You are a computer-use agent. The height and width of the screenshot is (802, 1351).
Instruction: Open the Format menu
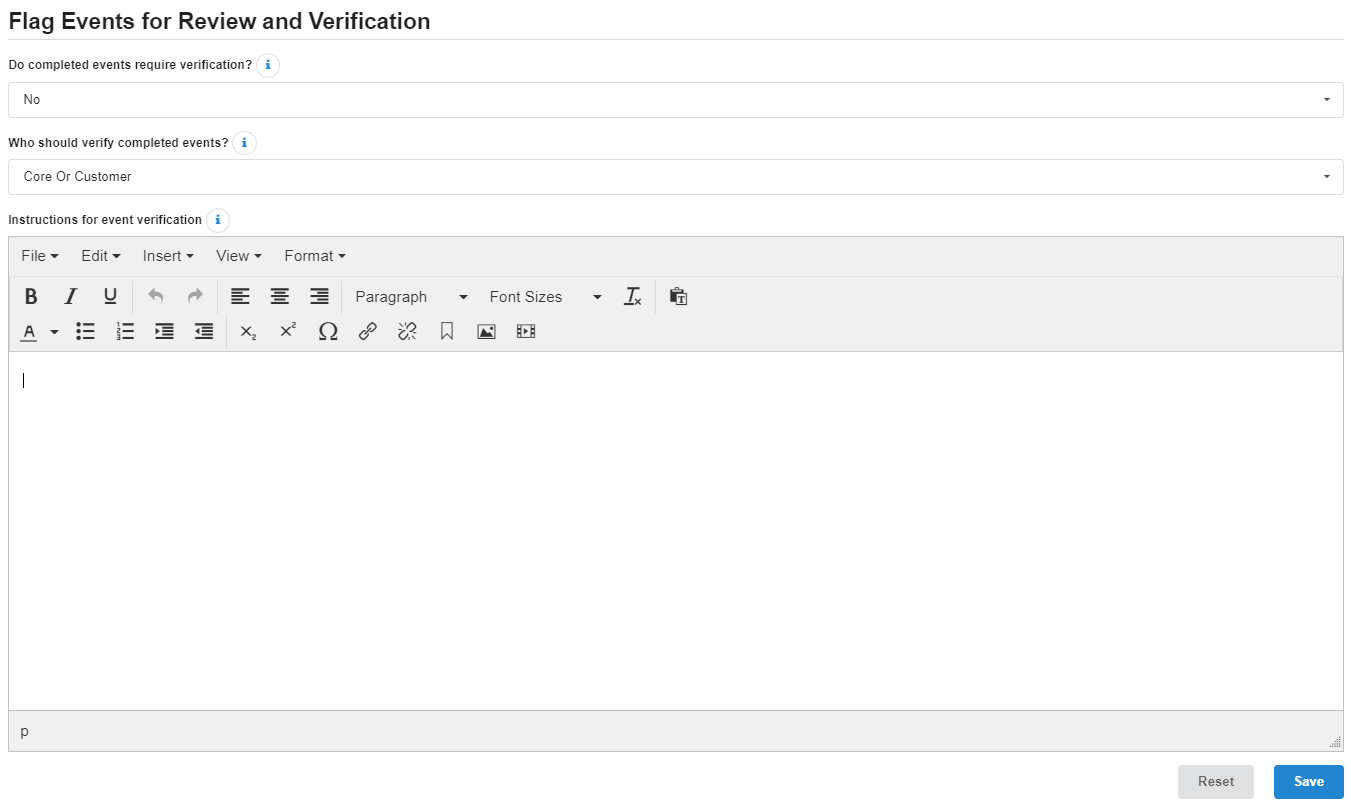[x=315, y=256]
